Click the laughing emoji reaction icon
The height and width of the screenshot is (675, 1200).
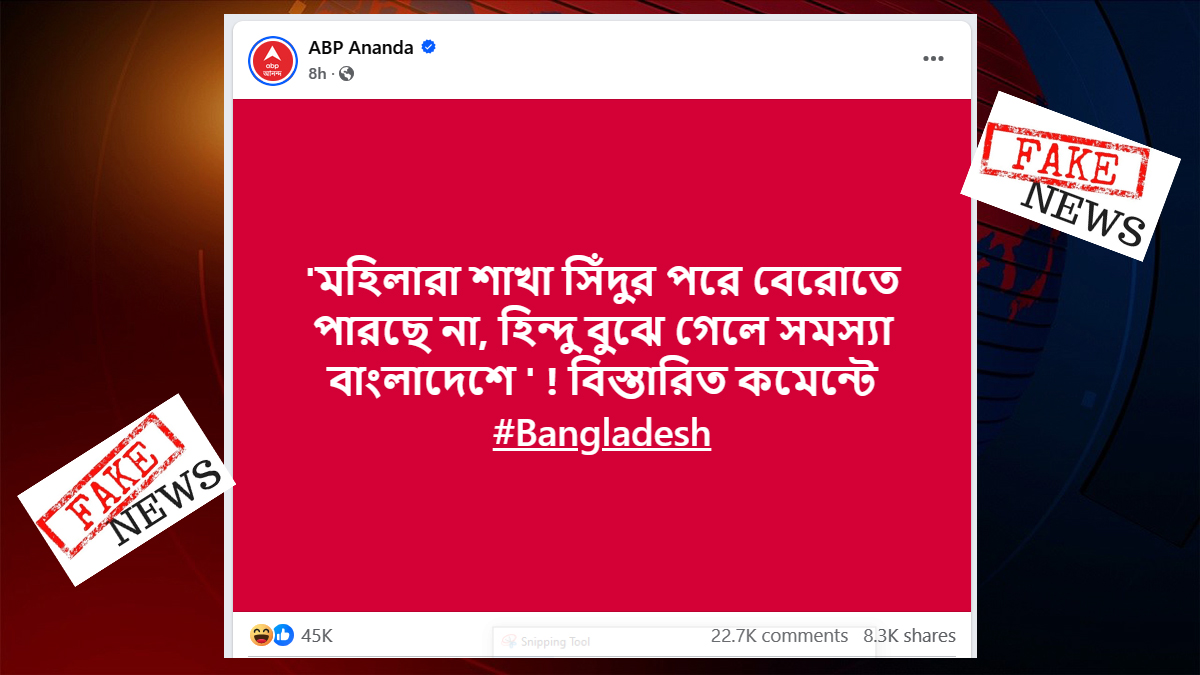[258, 635]
